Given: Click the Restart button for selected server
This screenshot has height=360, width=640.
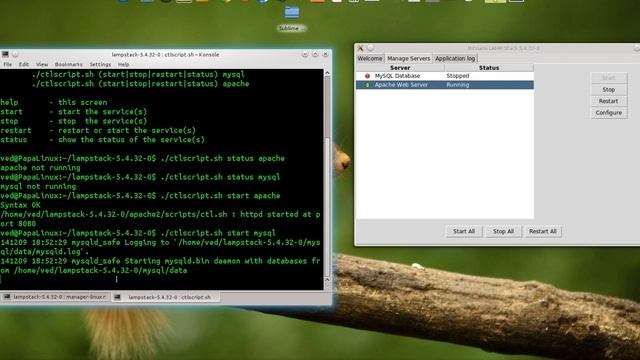Looking at the screenshot, I should point(609,101).
